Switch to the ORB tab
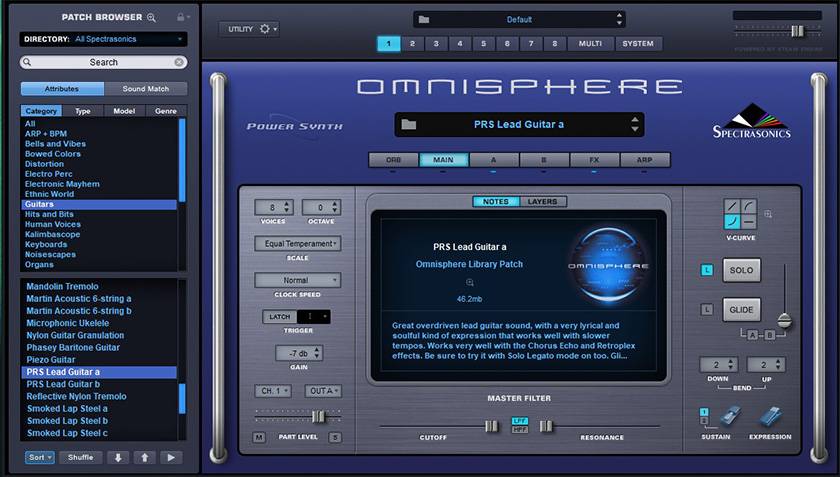Viewport: 840px width, 477px height. click(x=393, y=160)
